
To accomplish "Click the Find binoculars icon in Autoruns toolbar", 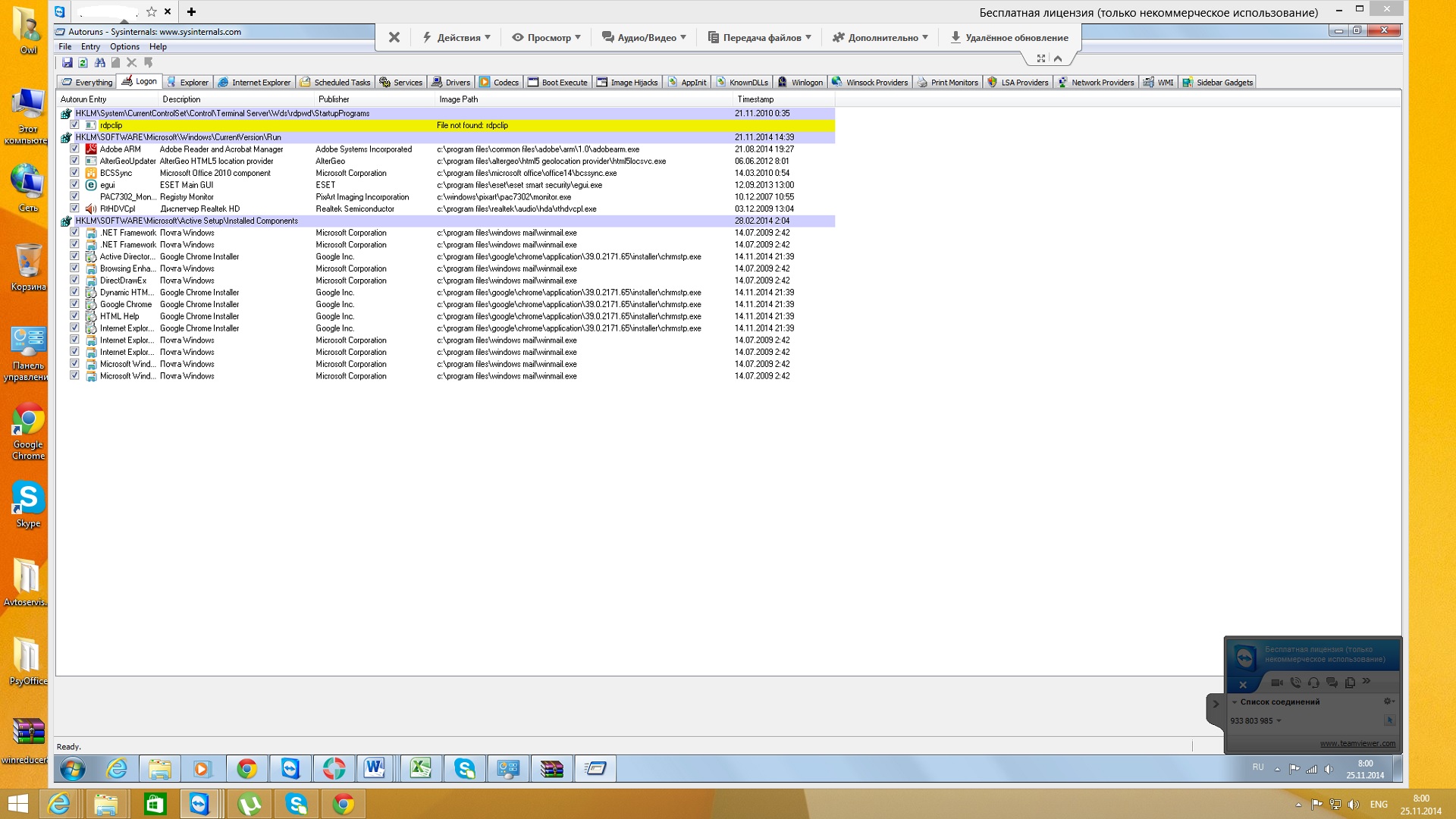I will (x=100, y=63).
